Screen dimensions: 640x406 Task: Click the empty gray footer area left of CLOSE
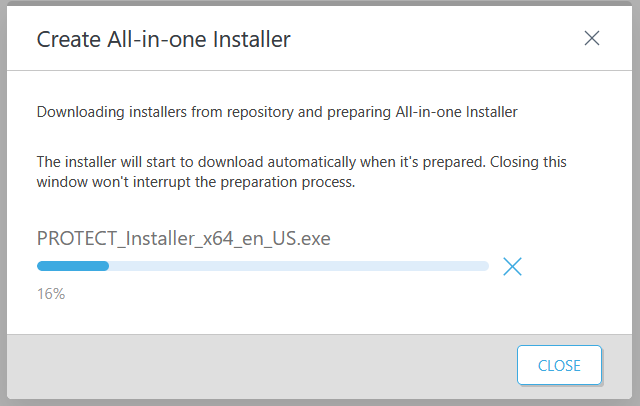pyautogui.click(x=260, y=365)
